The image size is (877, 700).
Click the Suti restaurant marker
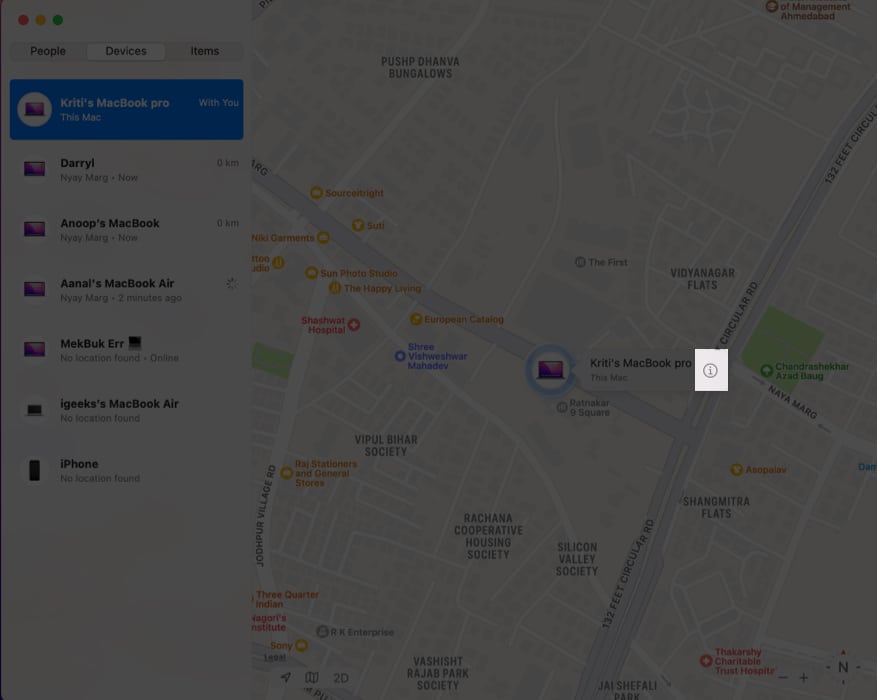(358, 225)
